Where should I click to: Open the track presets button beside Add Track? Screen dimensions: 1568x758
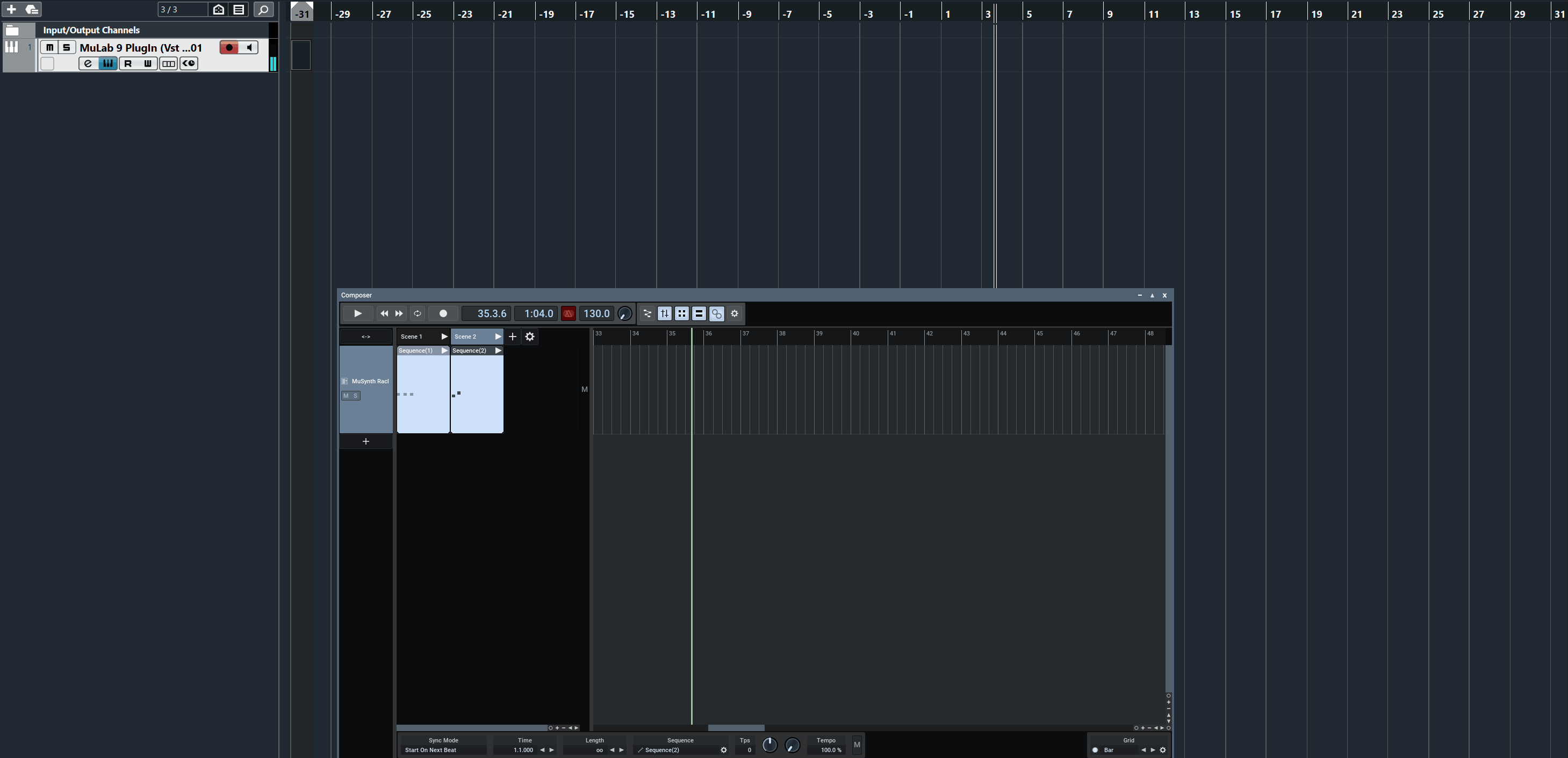tap(32, 10)
